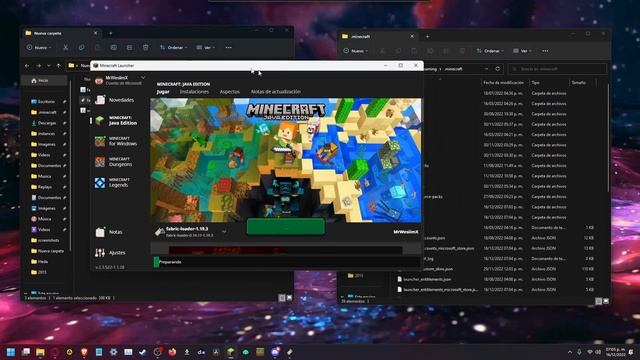
Task: Switch to the Jugar tab
Action: tap(163, 92)
